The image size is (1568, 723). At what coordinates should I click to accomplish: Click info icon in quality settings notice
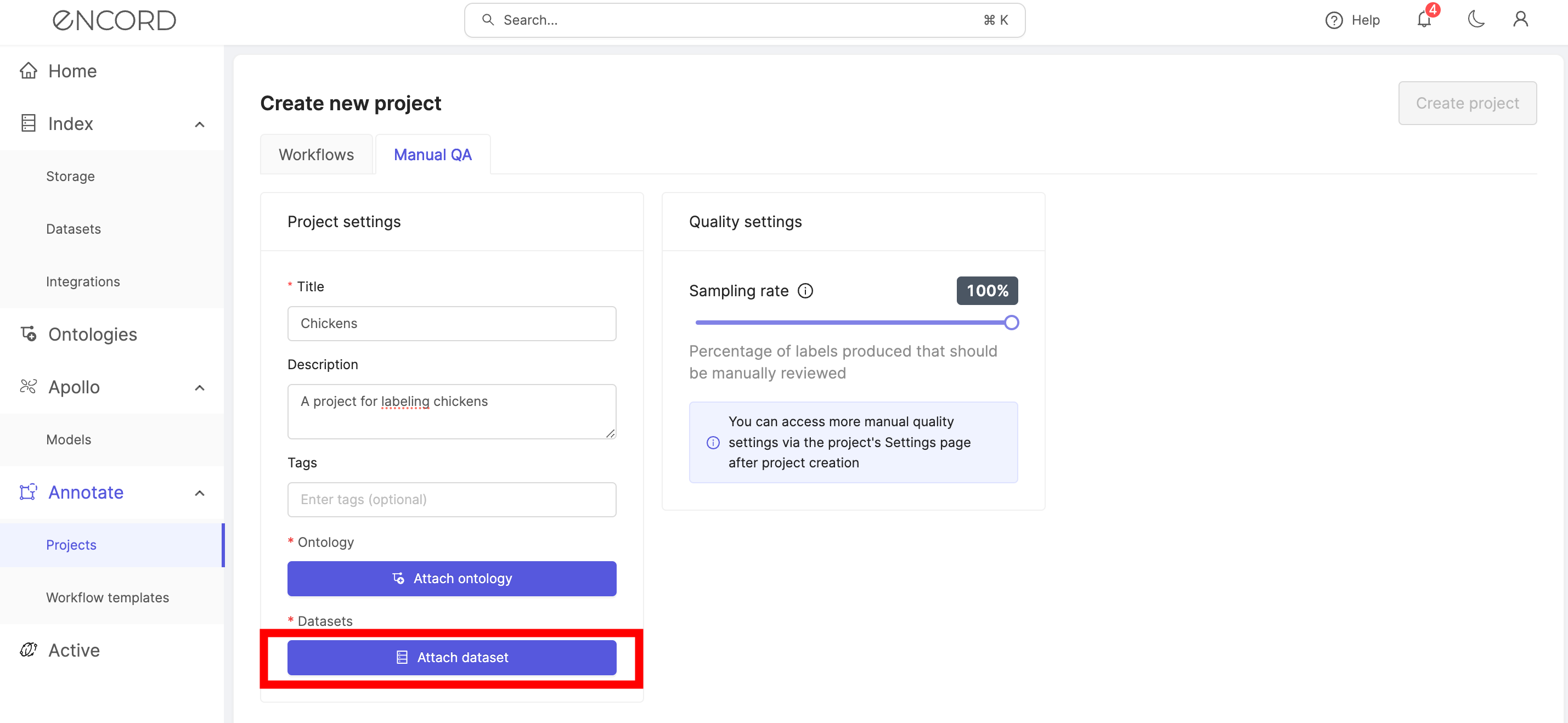pos(713,443)
